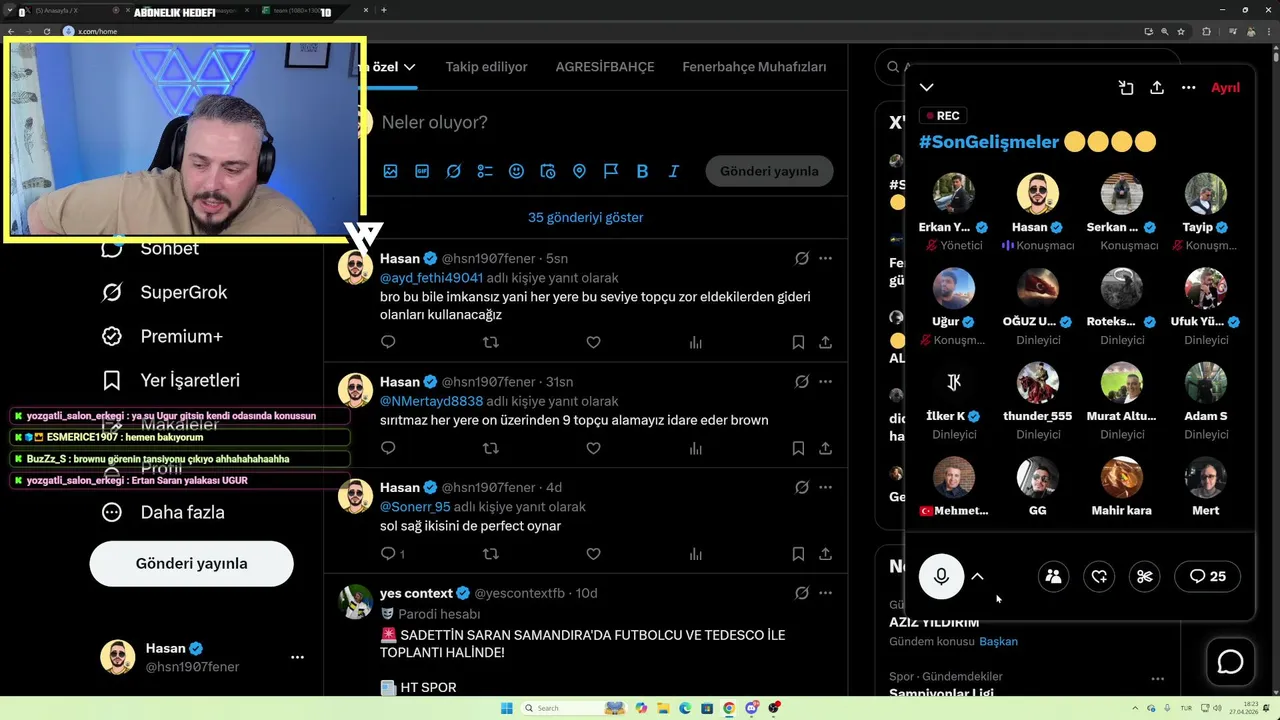Open Uğur speaker avatar in Space

pyautogui.click(x=953, y=289)
